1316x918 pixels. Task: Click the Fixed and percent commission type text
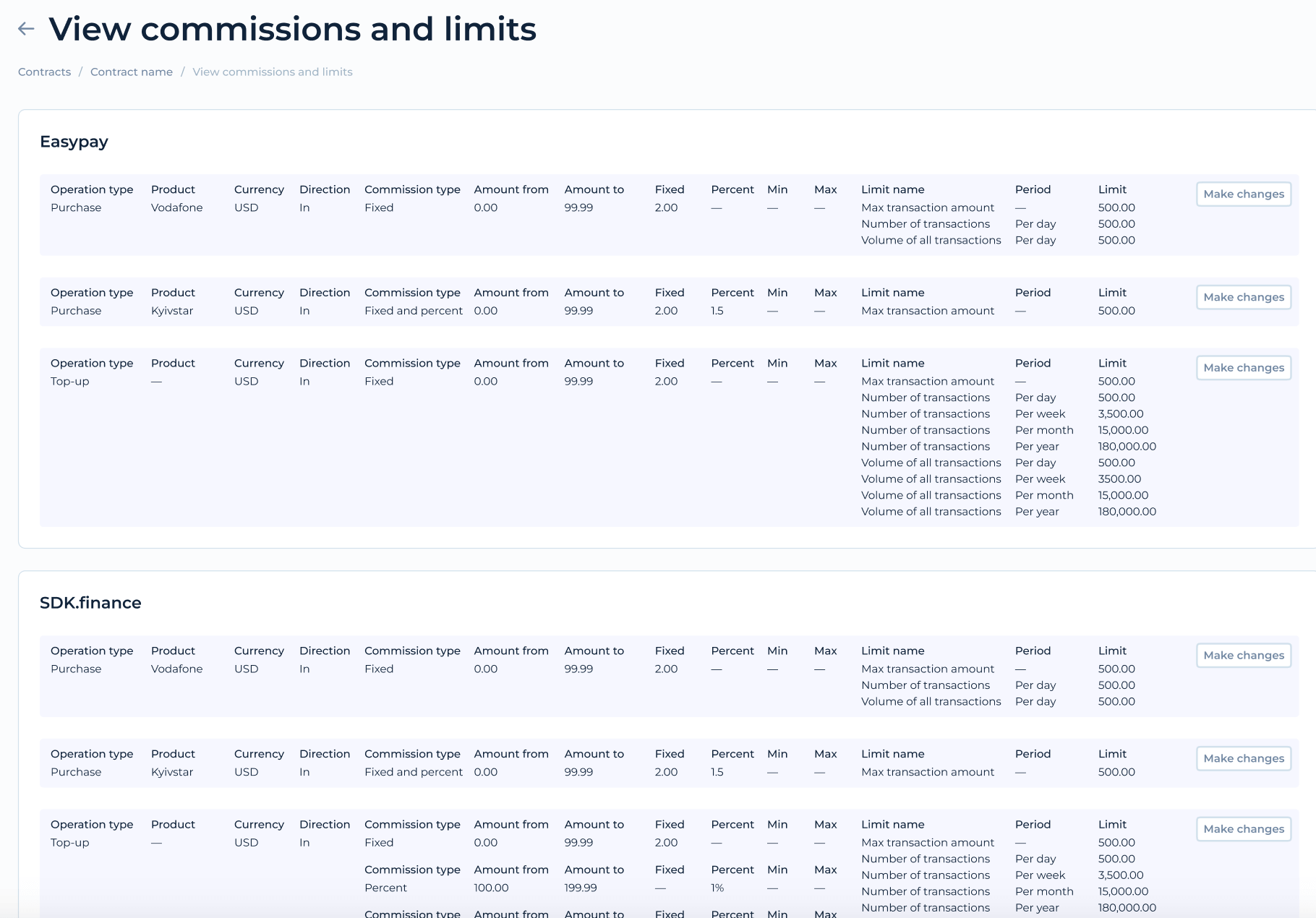coord(413,310)
